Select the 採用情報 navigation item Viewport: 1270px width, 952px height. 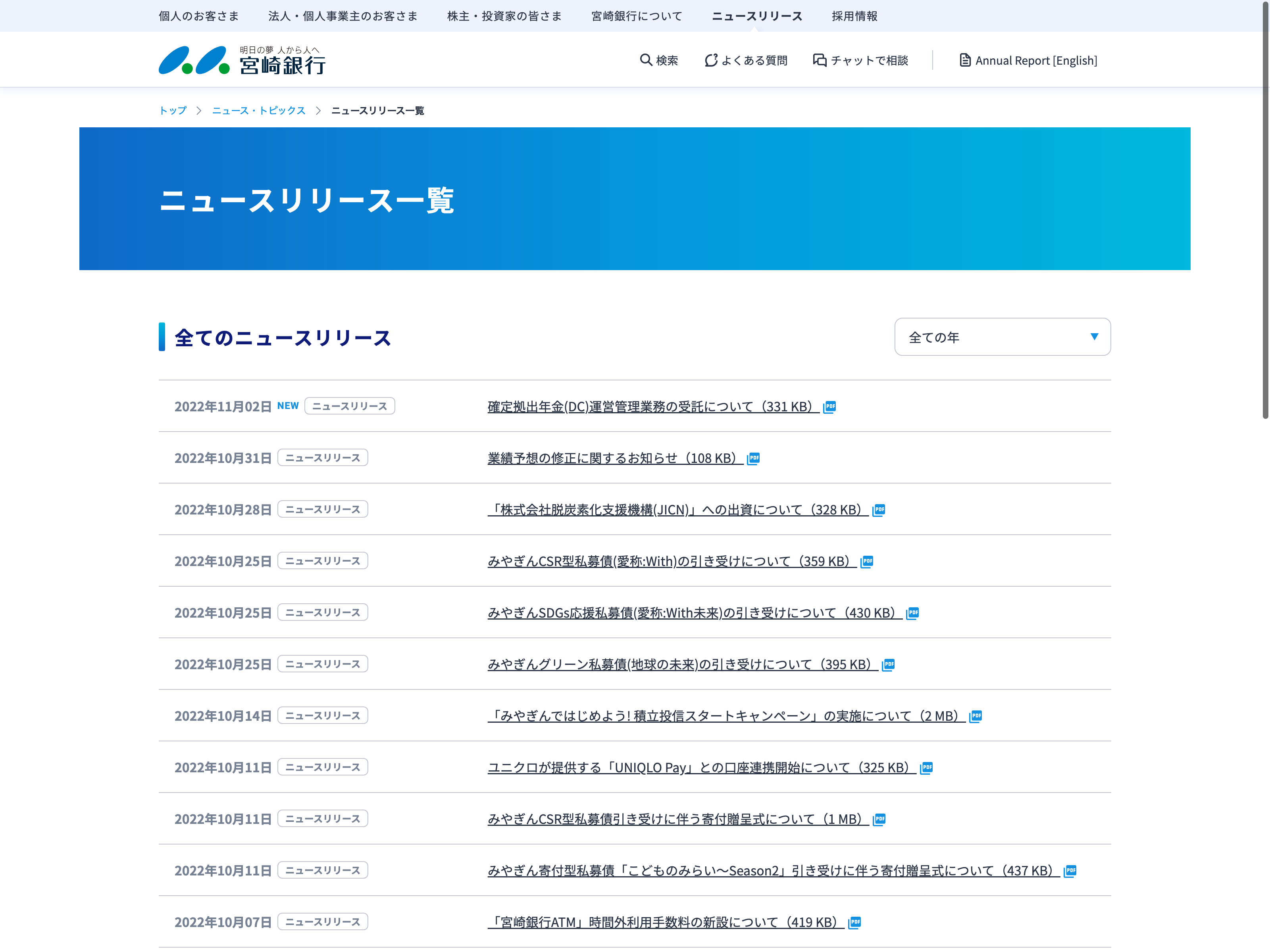click(x=854, y=16)
